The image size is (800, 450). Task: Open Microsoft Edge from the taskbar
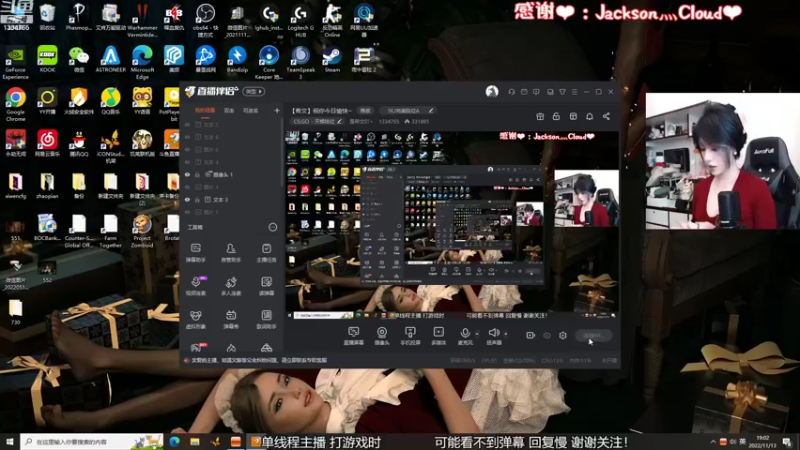[174, 441]
